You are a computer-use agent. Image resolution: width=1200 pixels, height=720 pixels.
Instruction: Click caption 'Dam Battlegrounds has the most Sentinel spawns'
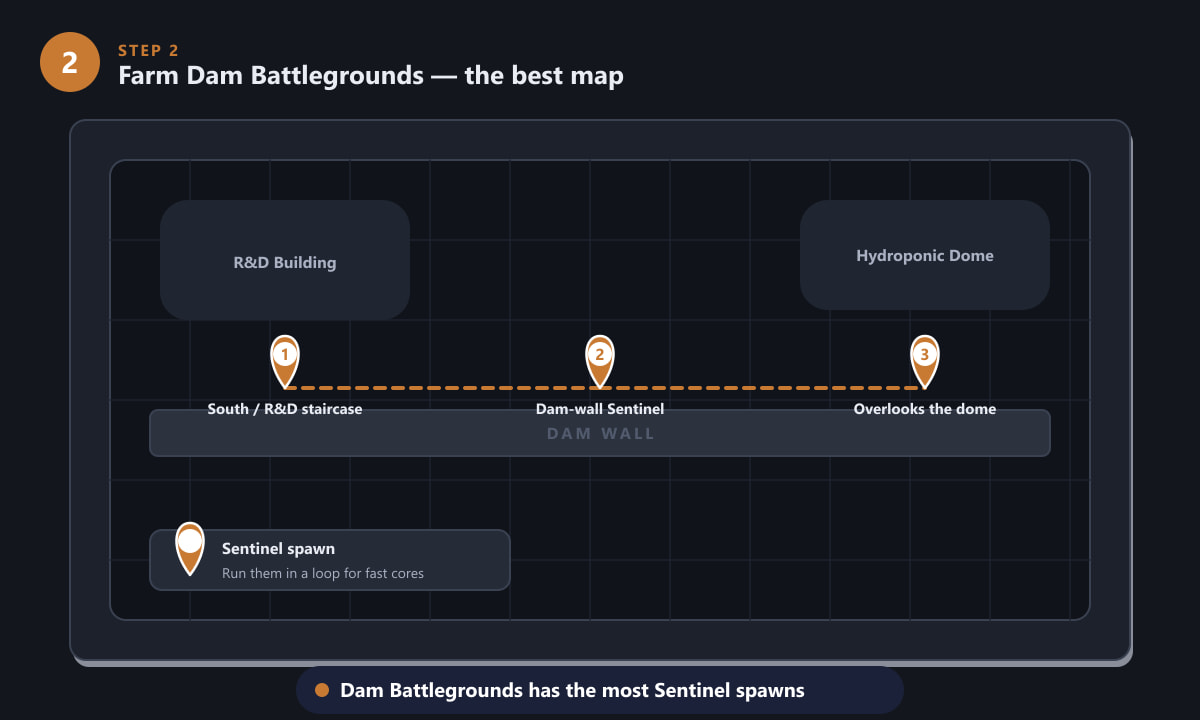point(572,690)
